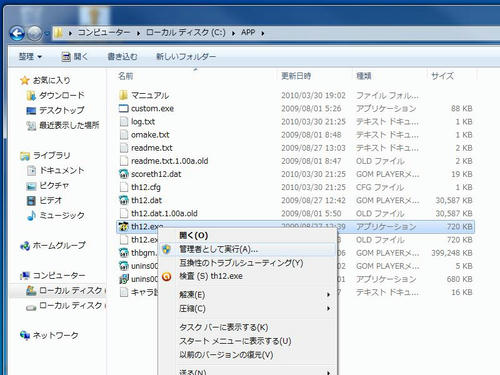Choose タスク バーに表示する(K) option

224,327
